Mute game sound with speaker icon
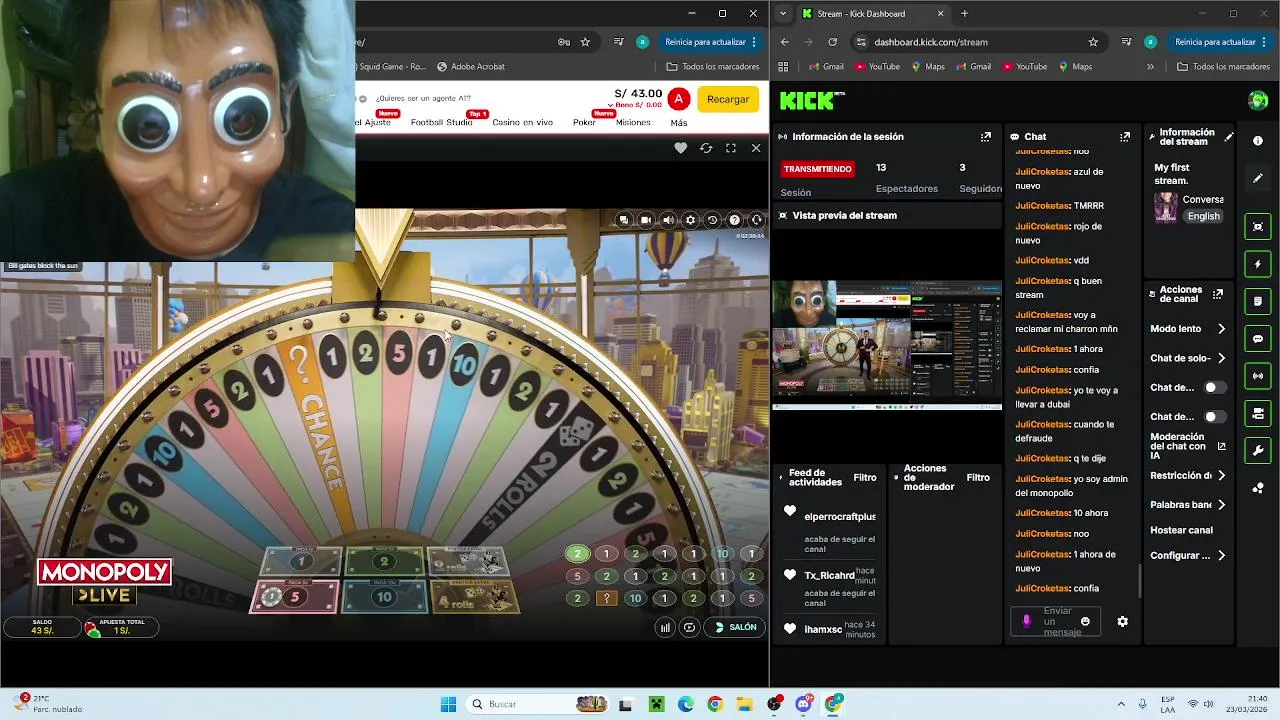 coord(668,220)
